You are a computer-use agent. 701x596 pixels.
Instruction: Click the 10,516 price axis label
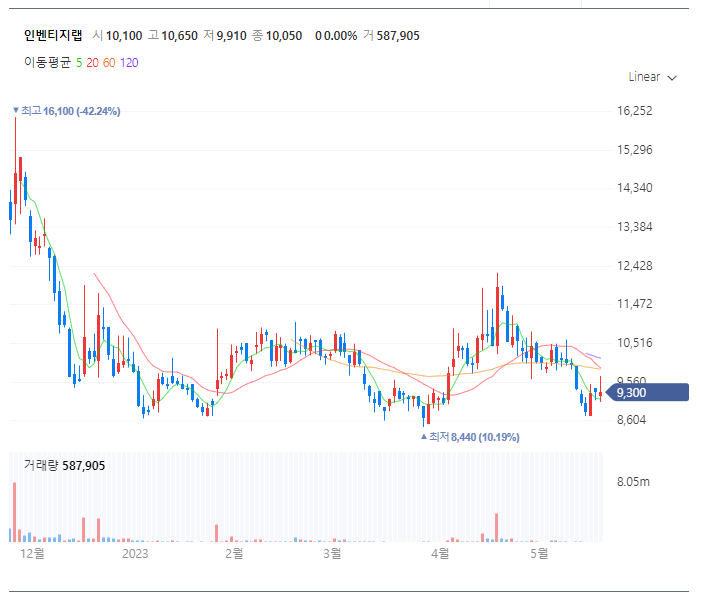pyautogui.click(x=635, y=343)
